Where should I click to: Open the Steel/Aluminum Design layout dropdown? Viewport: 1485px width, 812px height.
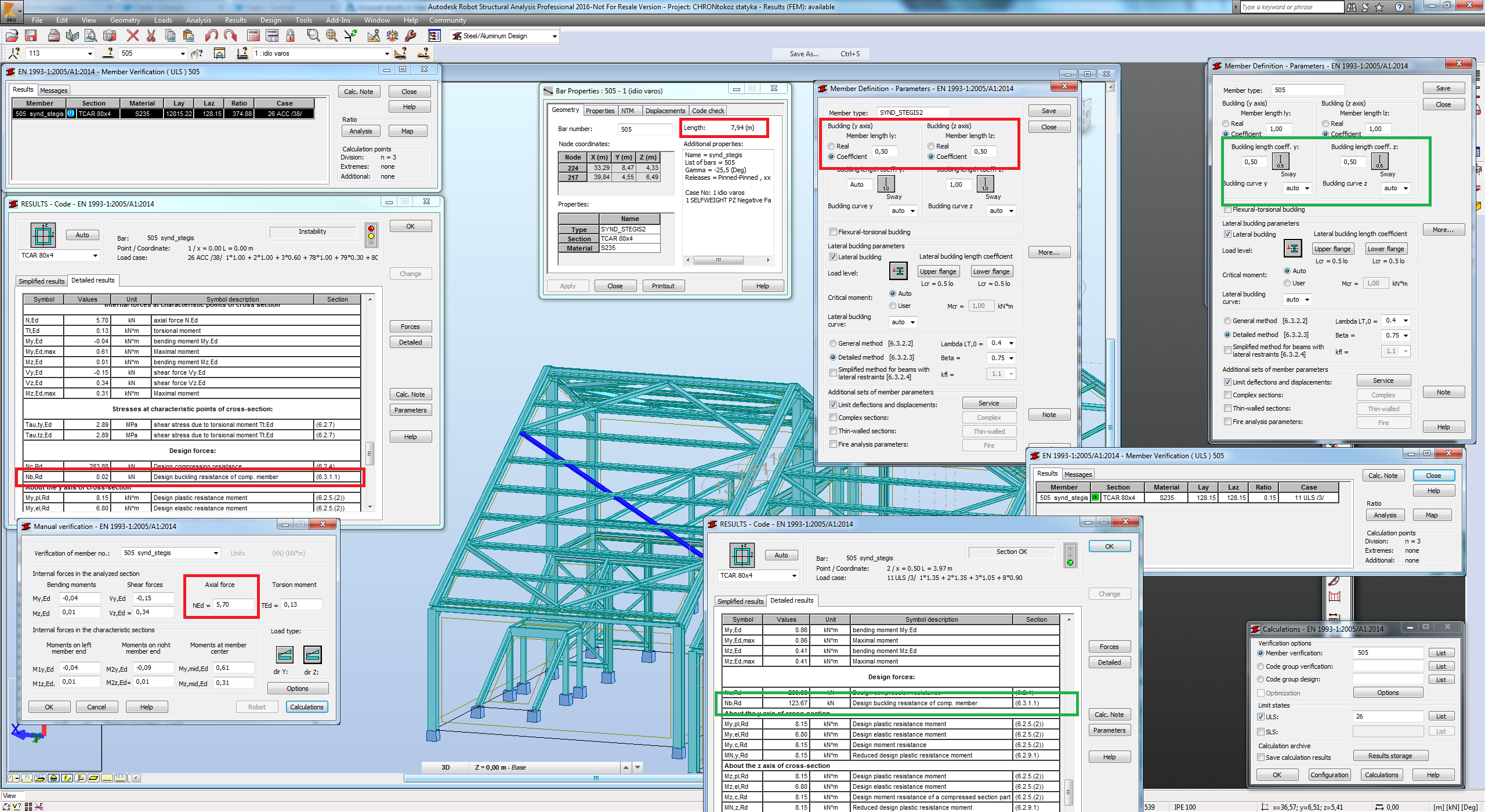555,36
